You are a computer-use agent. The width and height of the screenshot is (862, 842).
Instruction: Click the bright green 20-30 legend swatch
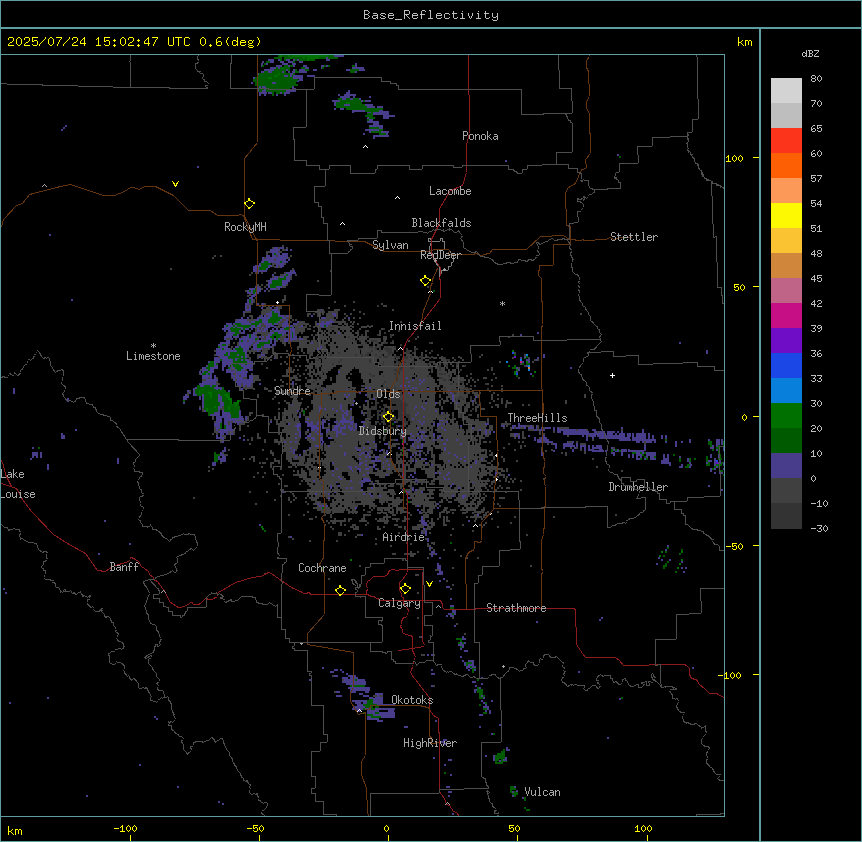coord(786,416)
